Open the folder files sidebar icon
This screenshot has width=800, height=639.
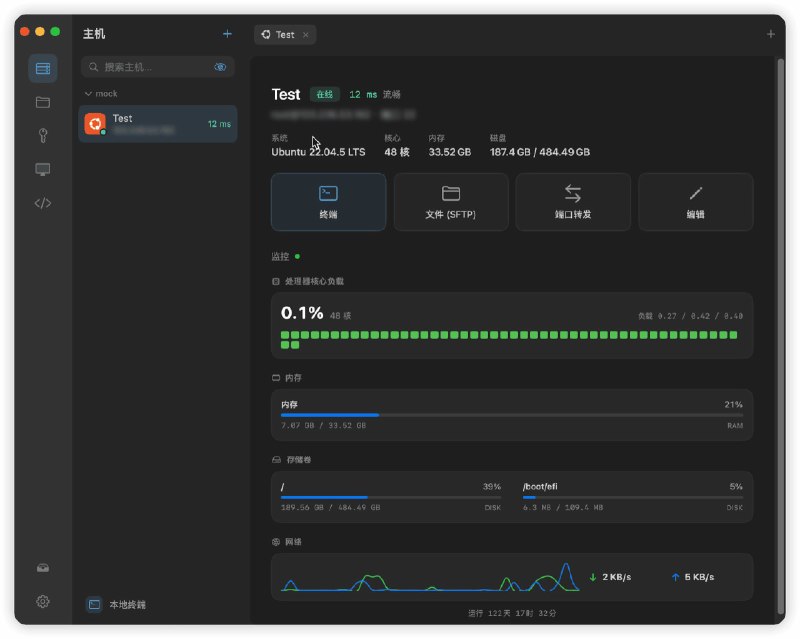43,102
